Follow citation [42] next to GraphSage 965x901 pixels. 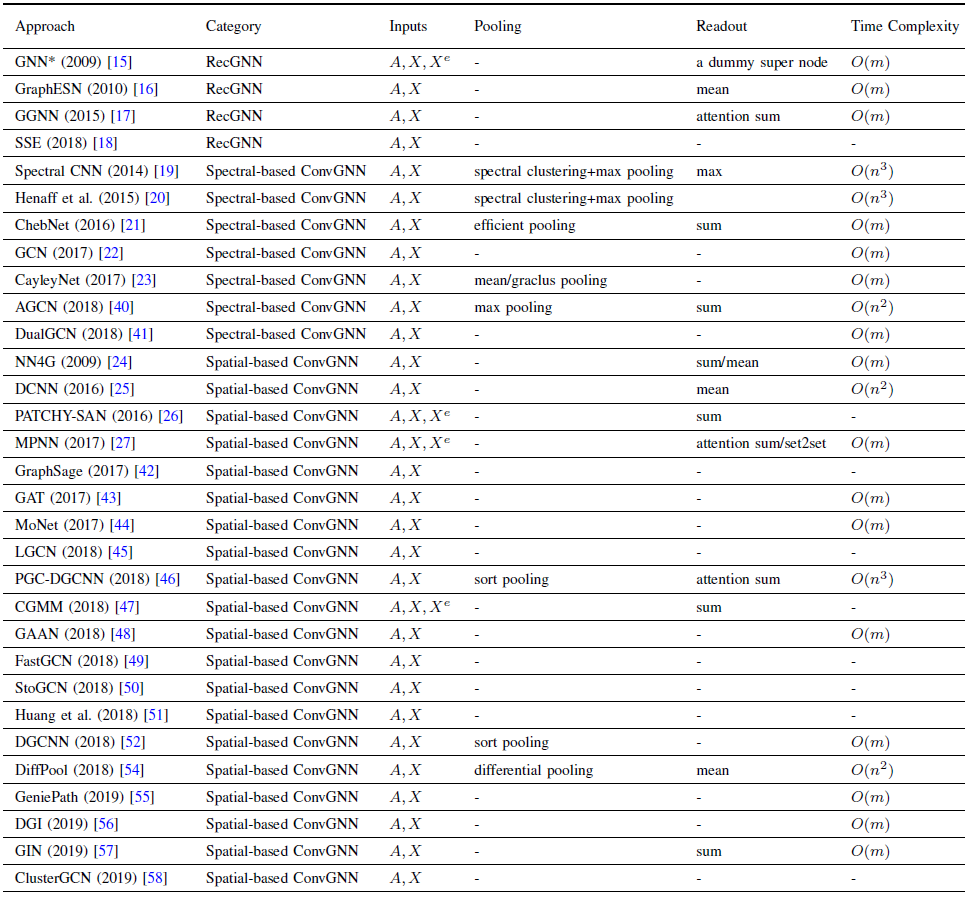146,471
